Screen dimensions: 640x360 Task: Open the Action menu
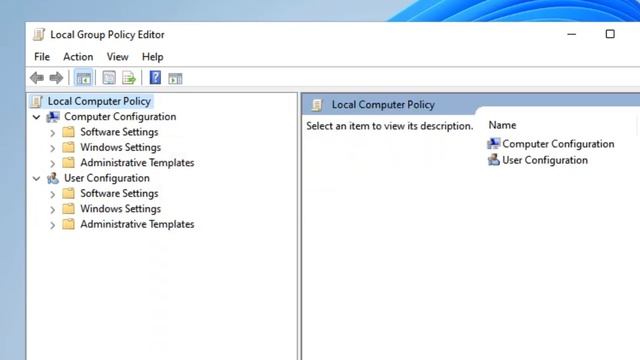[78, 57]
